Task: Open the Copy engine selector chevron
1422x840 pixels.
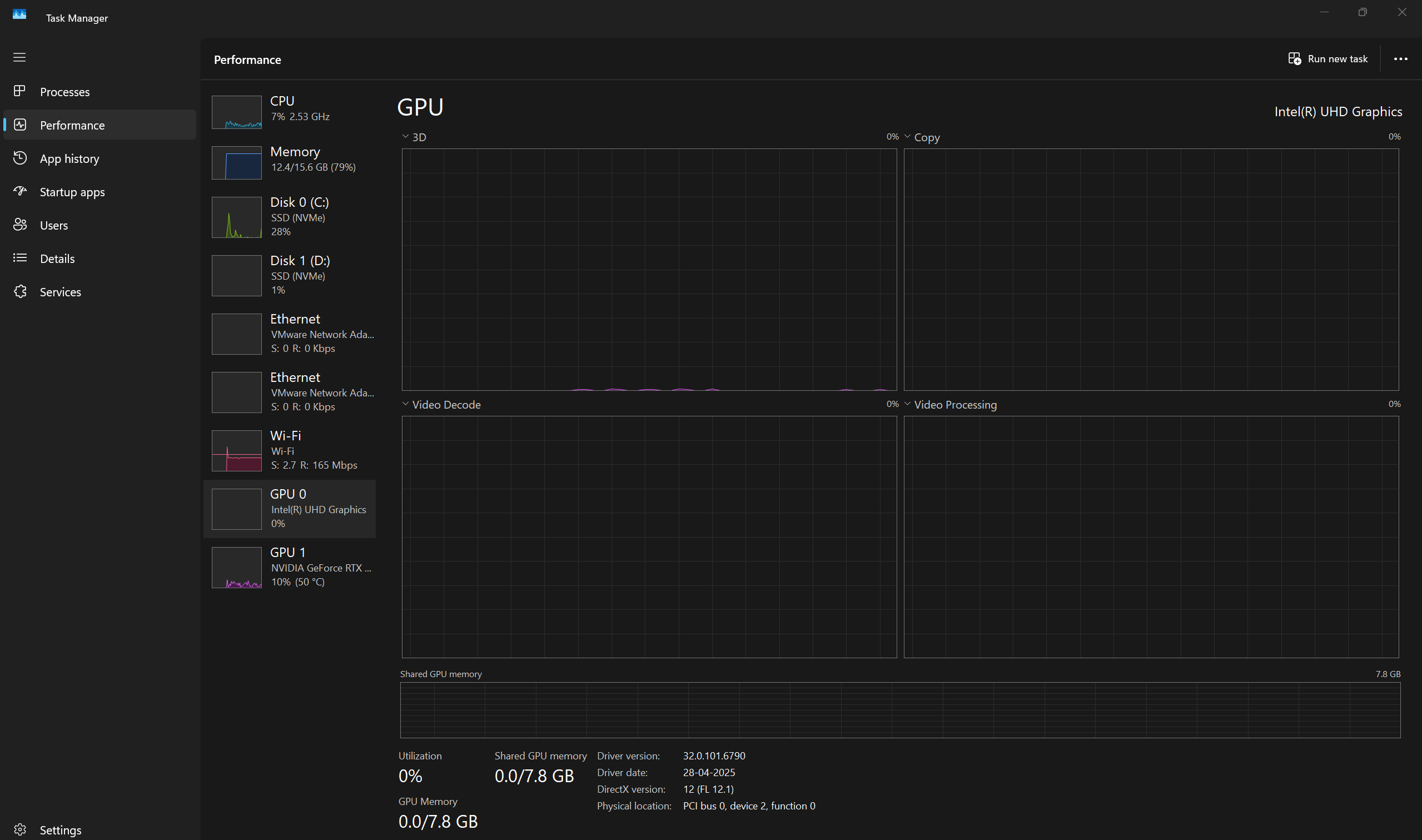Action: [x=908, y=136]
